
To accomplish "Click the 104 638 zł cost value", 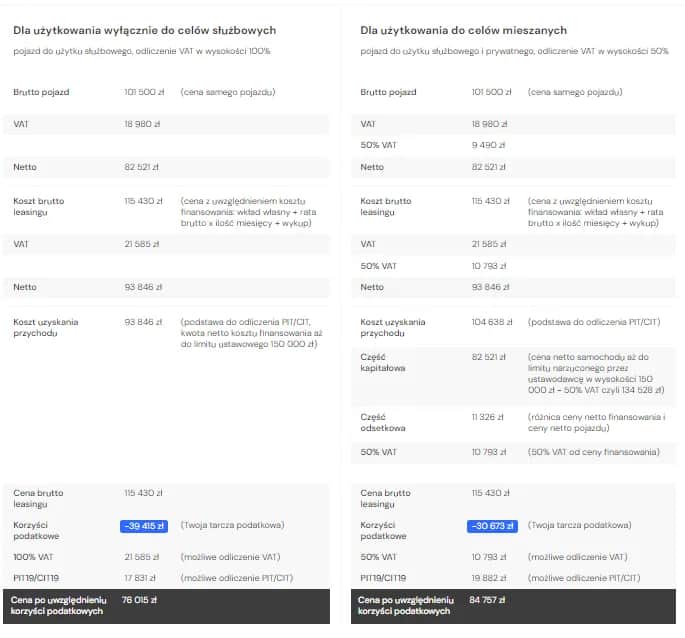I will click(491, 322).
